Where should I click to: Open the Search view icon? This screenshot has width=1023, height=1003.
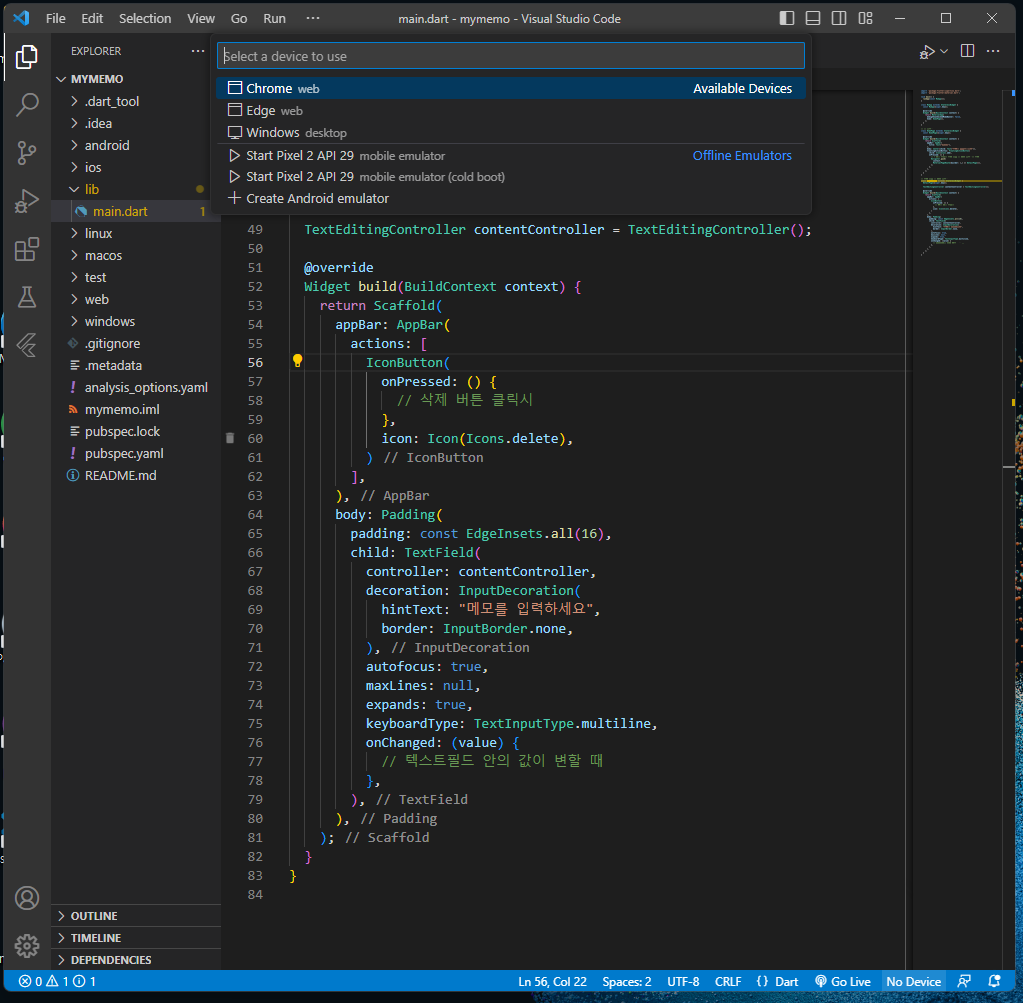click(x=27, y=104)
